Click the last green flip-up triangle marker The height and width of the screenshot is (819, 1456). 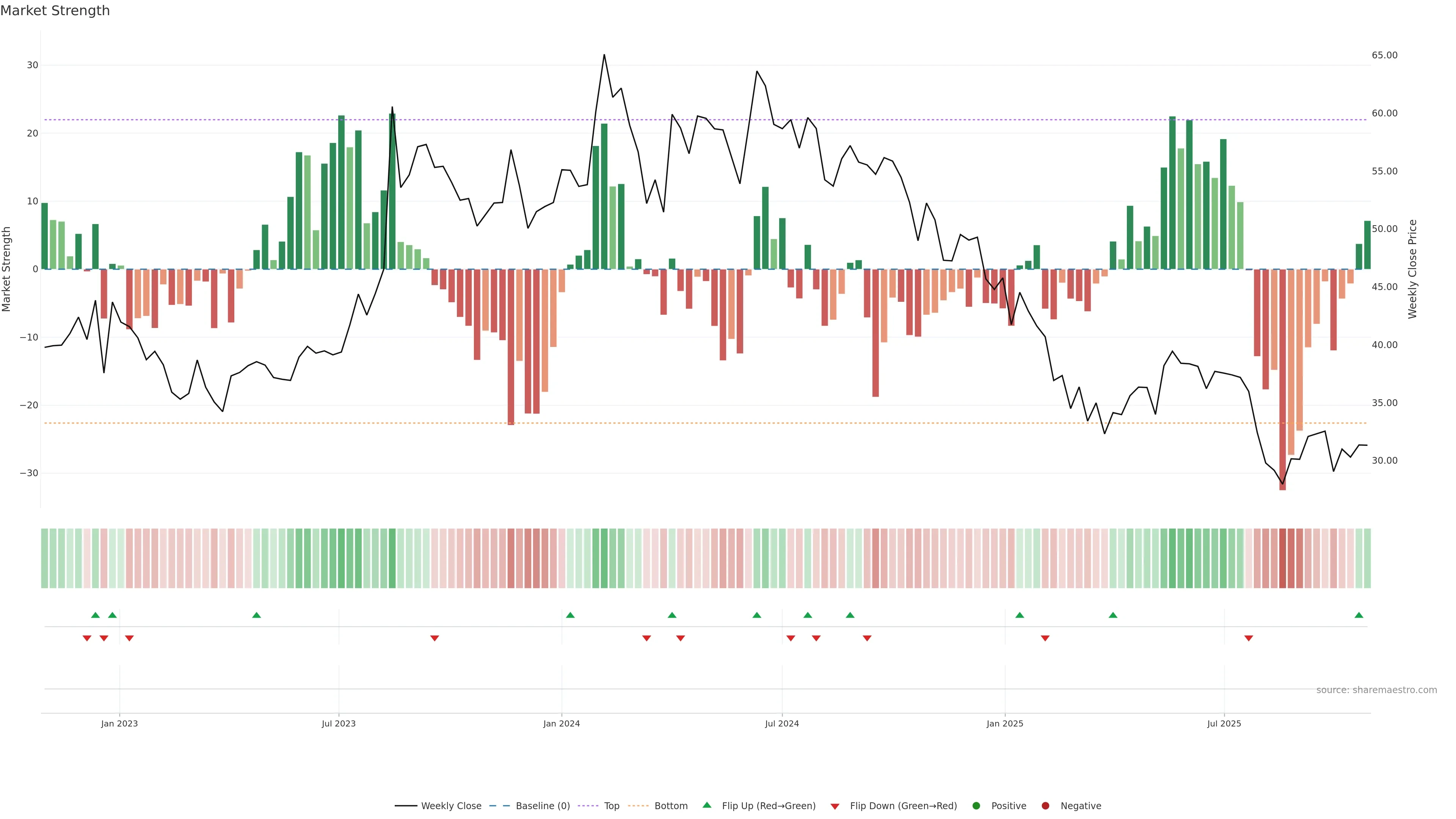click(x=1359, y=615)
